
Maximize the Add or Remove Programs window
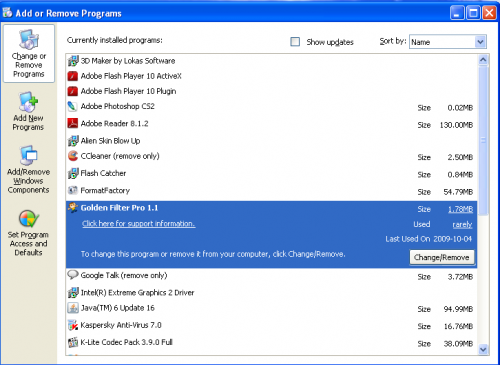click(x=473, y=13)
